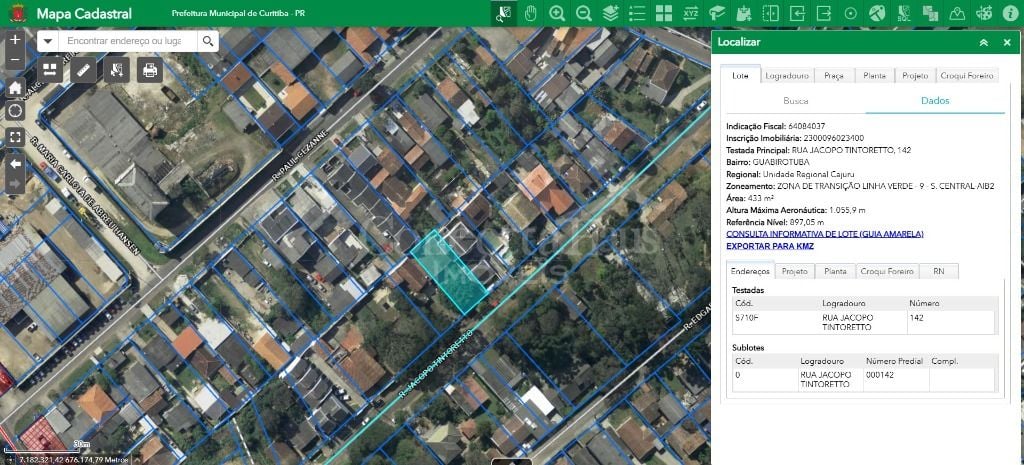Open the Busca sub-tab
This screenshot has height=465, width=1024.
[795, 101]
